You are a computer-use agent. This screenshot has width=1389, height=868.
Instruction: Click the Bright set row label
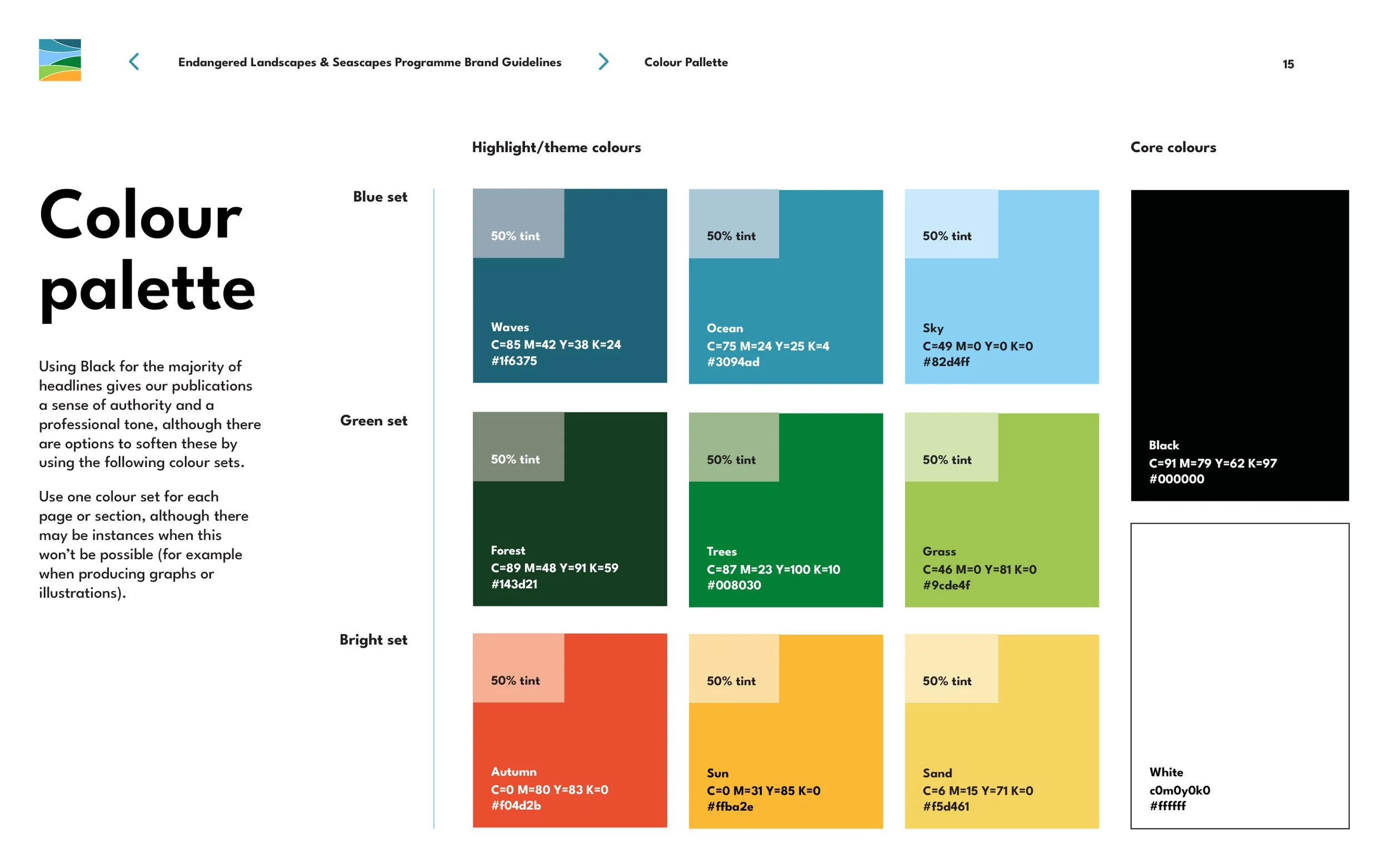point(373,640)
